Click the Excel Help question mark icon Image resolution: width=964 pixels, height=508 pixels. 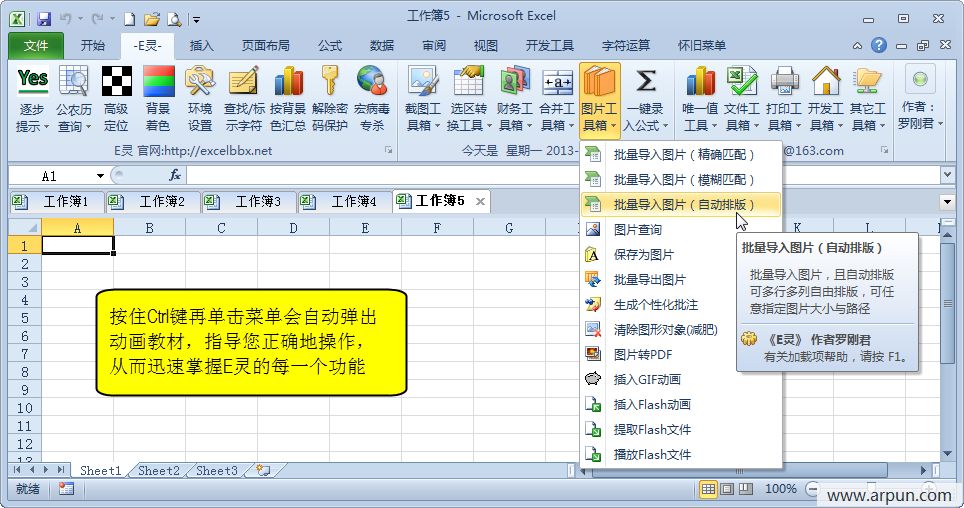tap(879, 45)
